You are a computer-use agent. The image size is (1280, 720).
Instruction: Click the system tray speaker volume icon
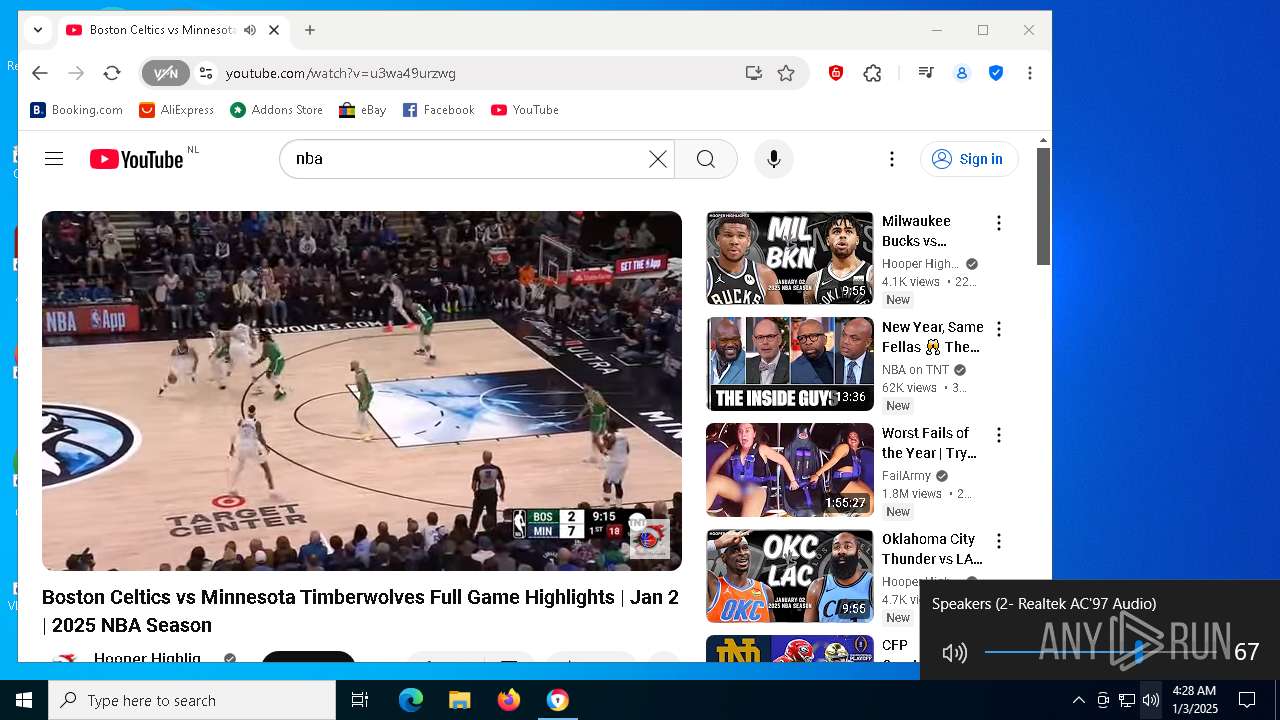click(x=1151, y=700)
